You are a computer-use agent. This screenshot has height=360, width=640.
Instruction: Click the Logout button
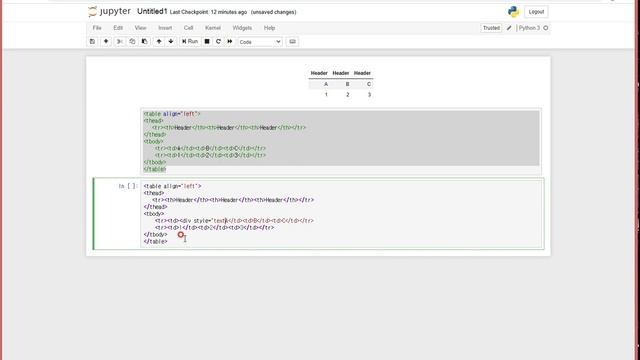click(536, 12)
